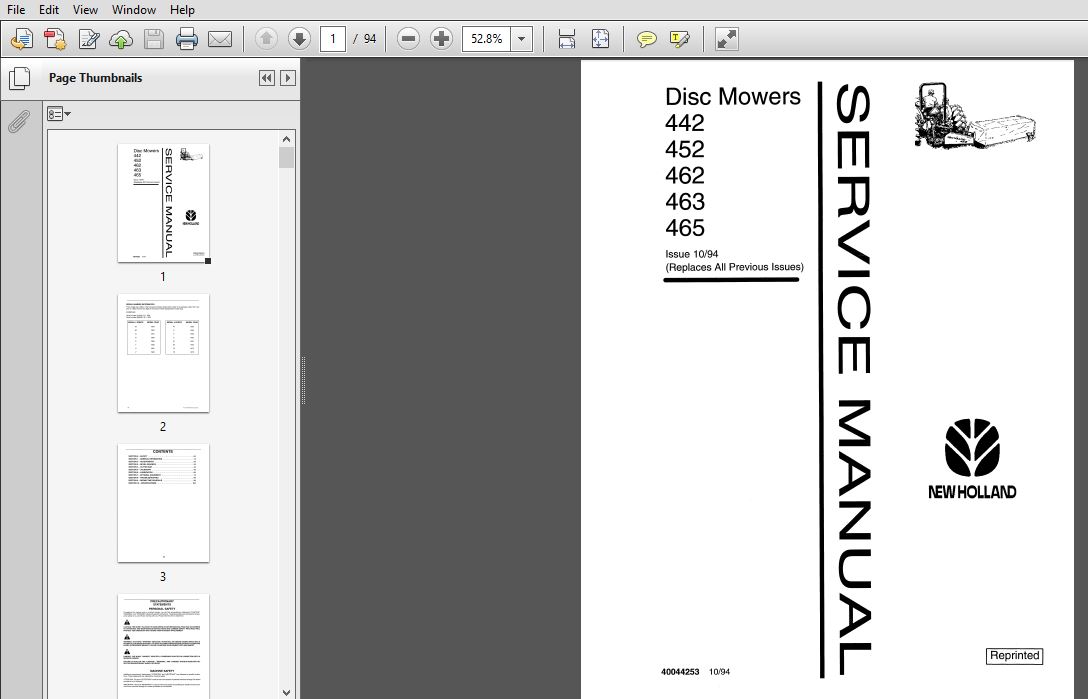Click the Edit PDF pencil icon

click(x=89, y=39)
